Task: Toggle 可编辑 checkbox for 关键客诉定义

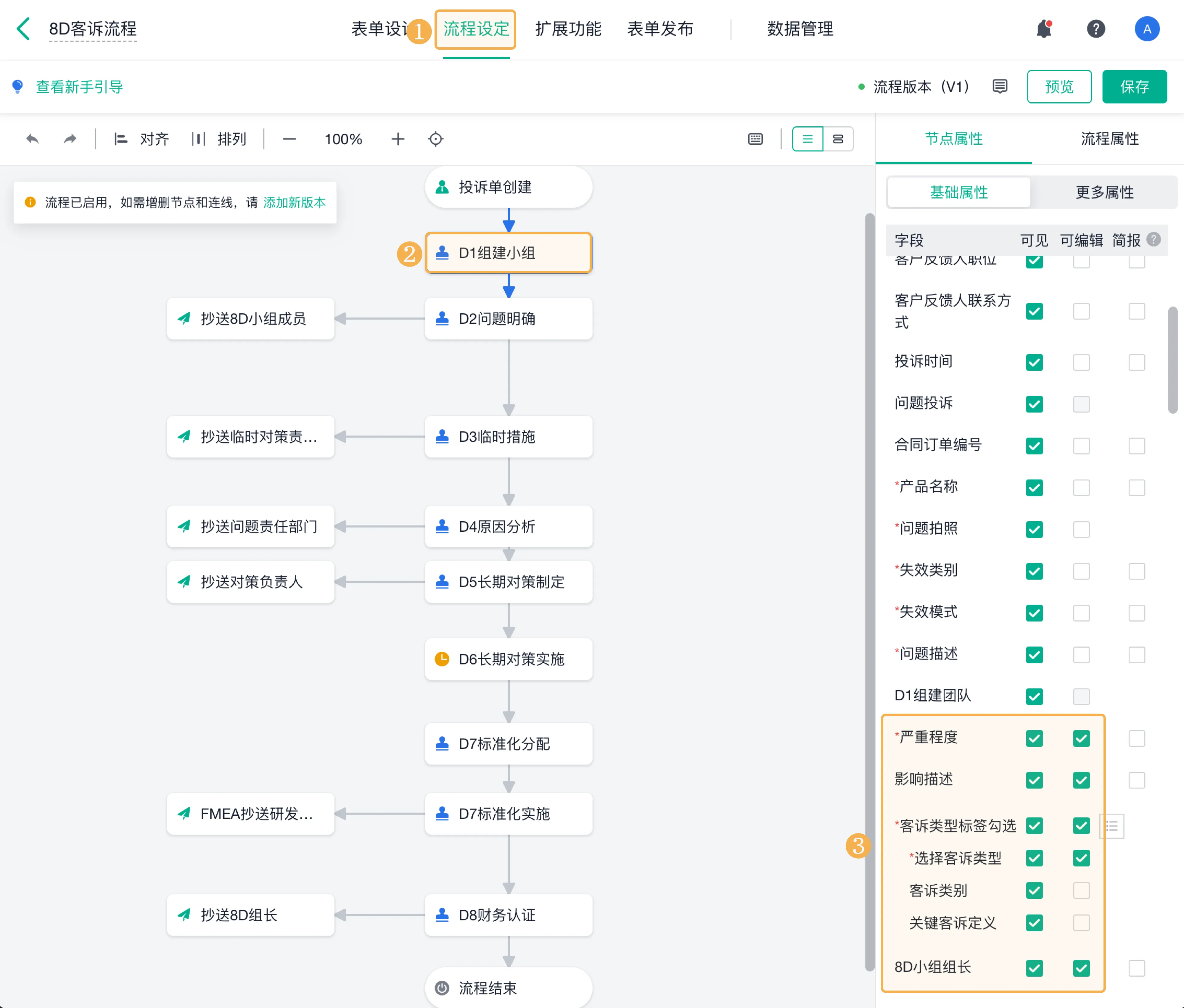Action: pyautogui.click(x=1081, y=922)
